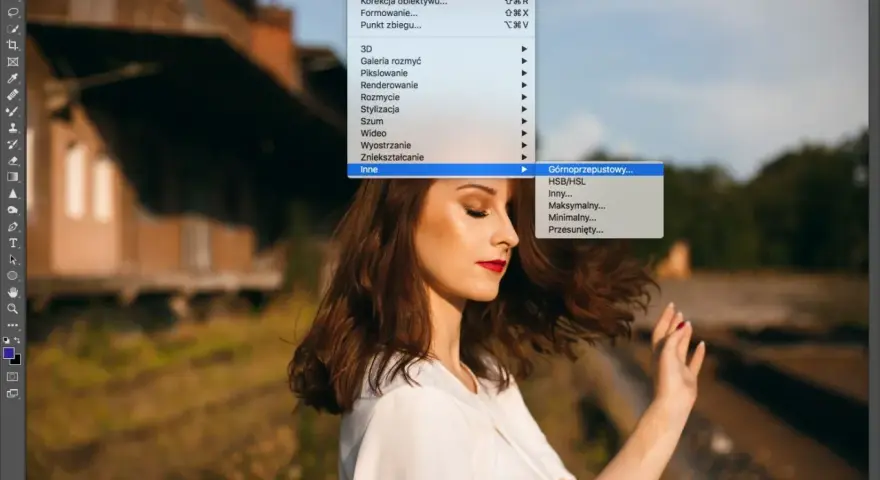Select the Pen tool
The width and height of the screenshot is (880, 480).
point(12,227)
